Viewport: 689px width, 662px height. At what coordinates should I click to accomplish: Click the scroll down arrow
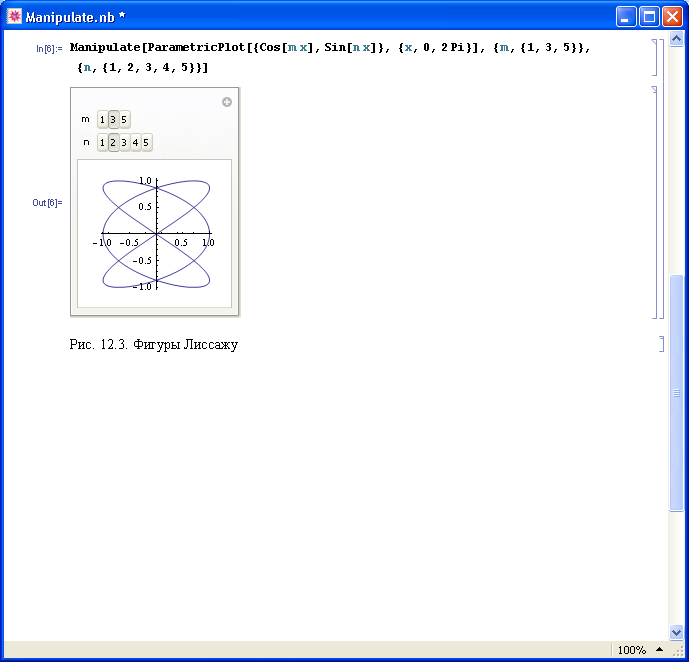676,632
